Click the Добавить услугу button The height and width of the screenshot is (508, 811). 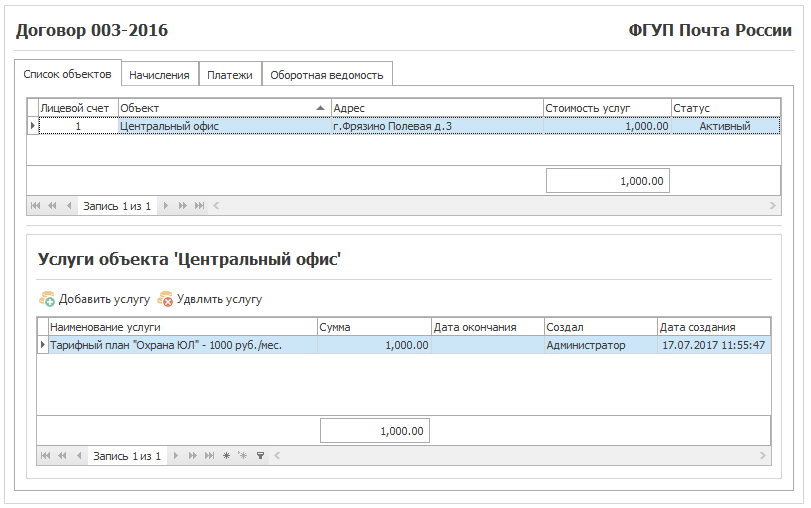[x=94, y=299]
